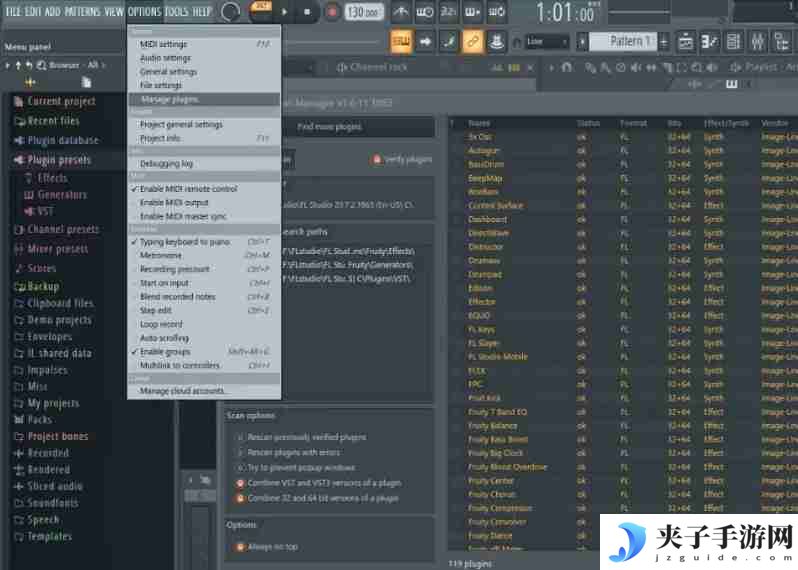The image size is (798, 570).
Task: Click the Play transport button
Action: pyautogui.click(x=284, y=11)
